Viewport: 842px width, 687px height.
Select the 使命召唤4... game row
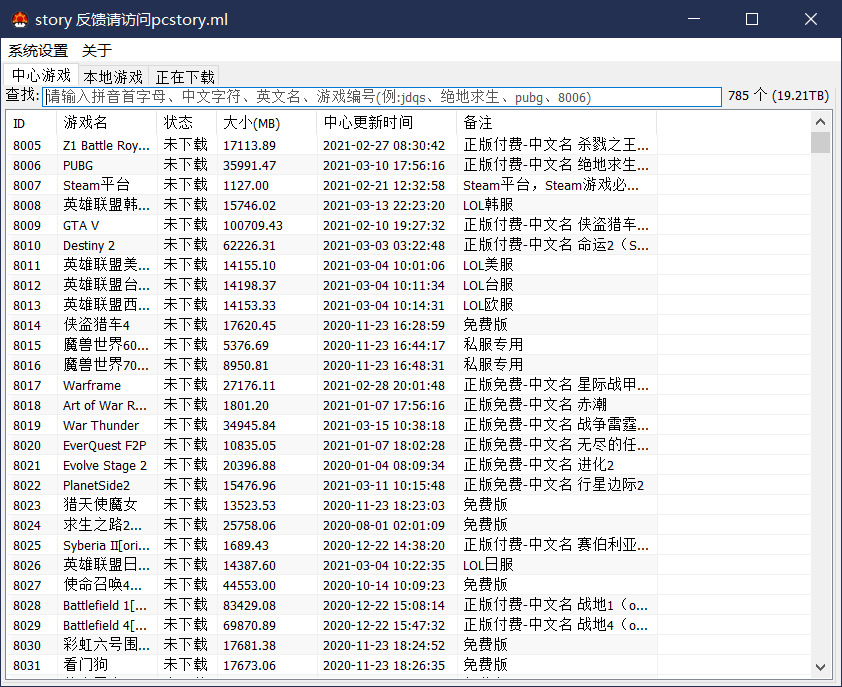[x=332, y=585]
